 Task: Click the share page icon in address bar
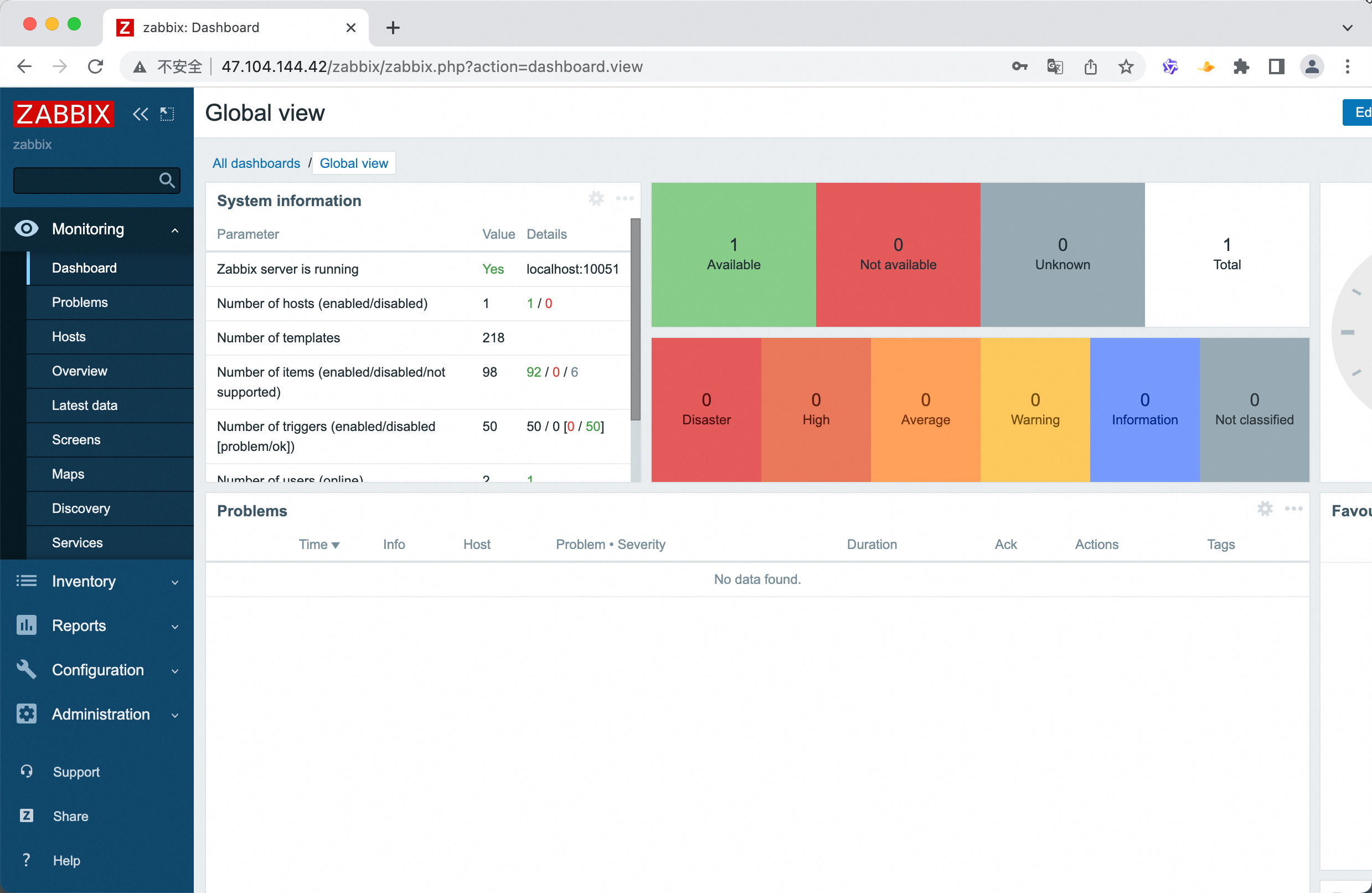1090,66
